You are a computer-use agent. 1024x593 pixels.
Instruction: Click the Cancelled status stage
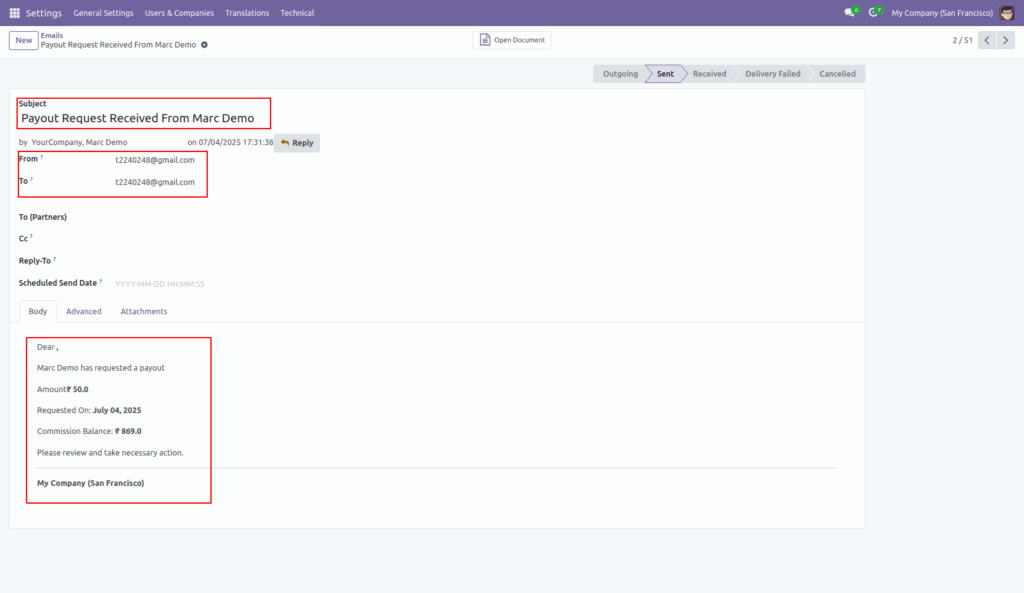[837, 73]
